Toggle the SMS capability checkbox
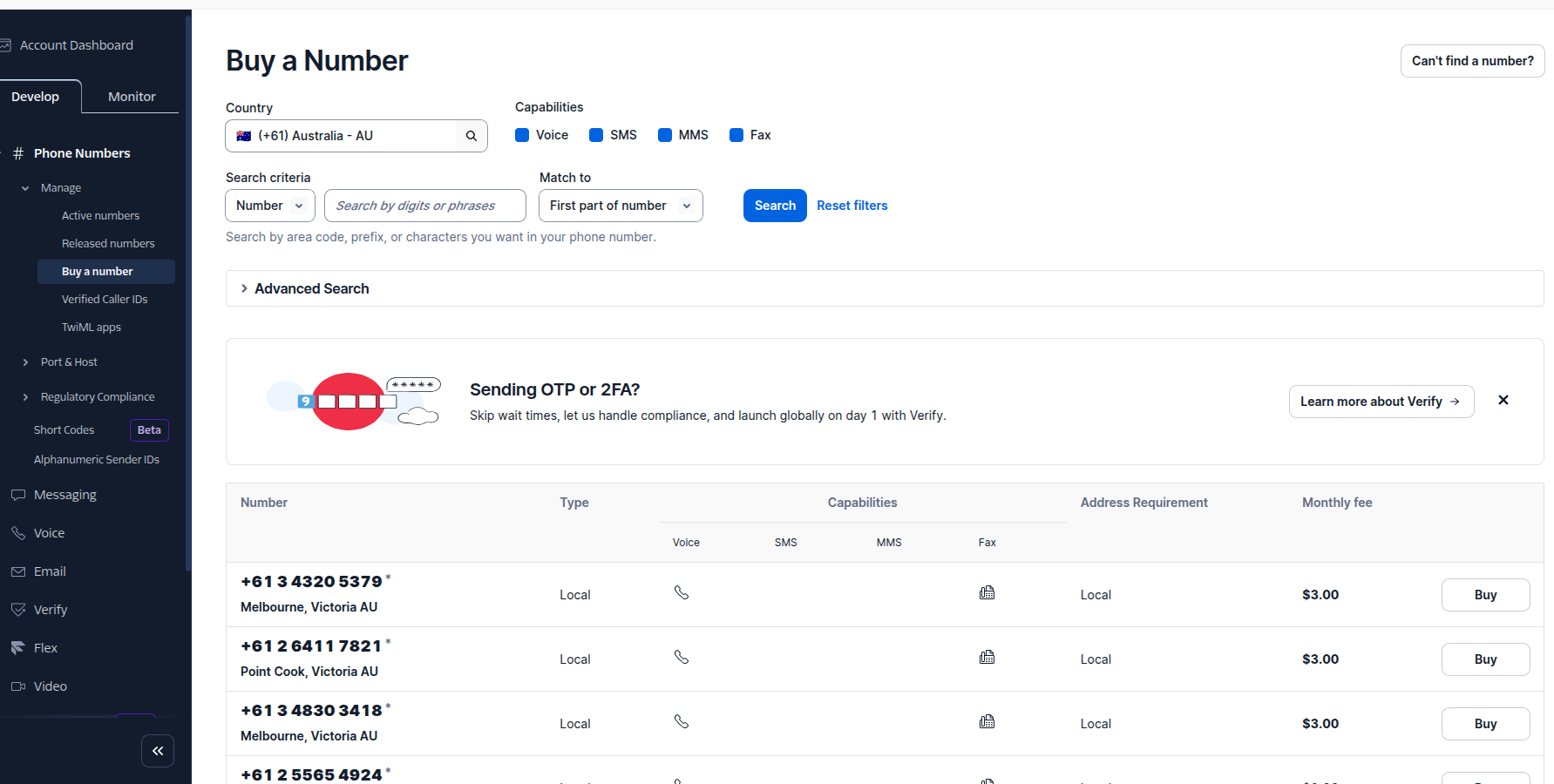The width and height of the screenshot is (1554, 784). 596,135
